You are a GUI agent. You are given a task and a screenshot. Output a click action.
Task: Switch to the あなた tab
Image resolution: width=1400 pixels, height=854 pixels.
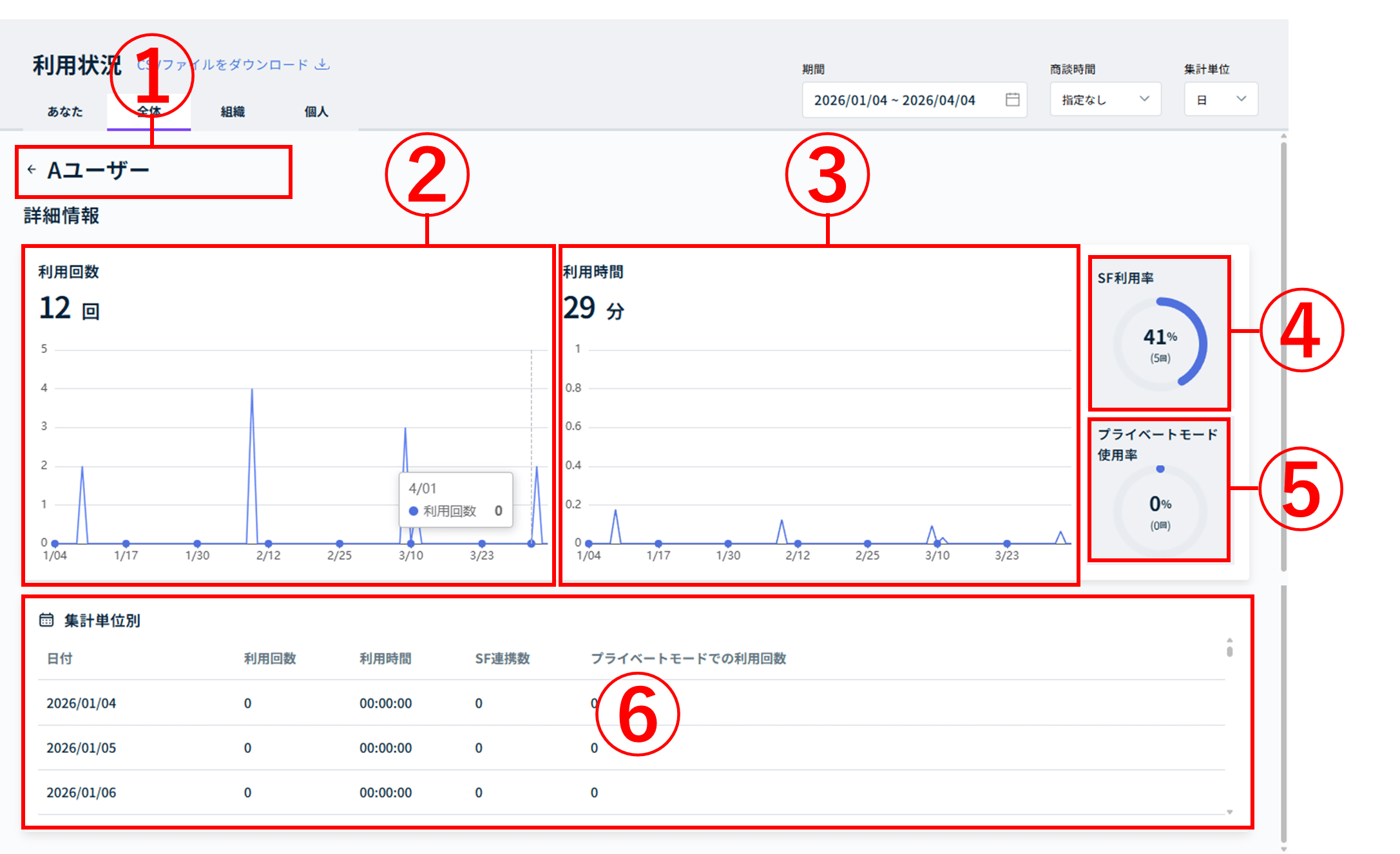tap(65, 111)
